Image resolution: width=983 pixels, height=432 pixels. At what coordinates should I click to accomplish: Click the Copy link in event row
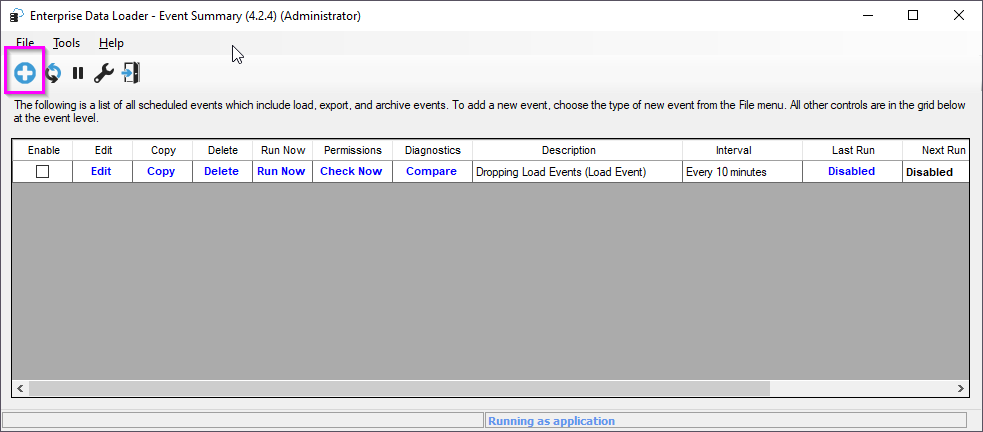161,172
